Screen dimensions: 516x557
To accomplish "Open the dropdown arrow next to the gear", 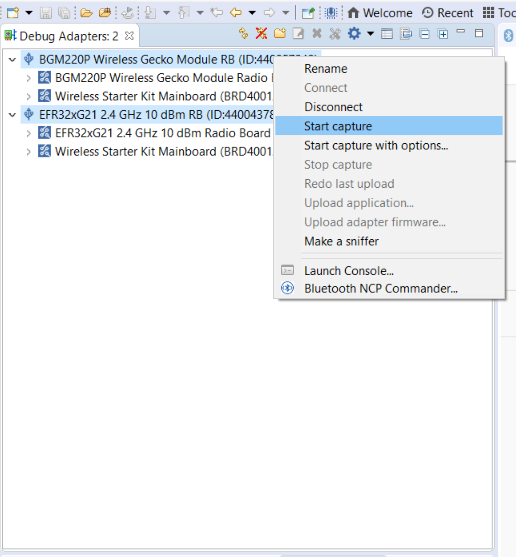I will [370, 34].
